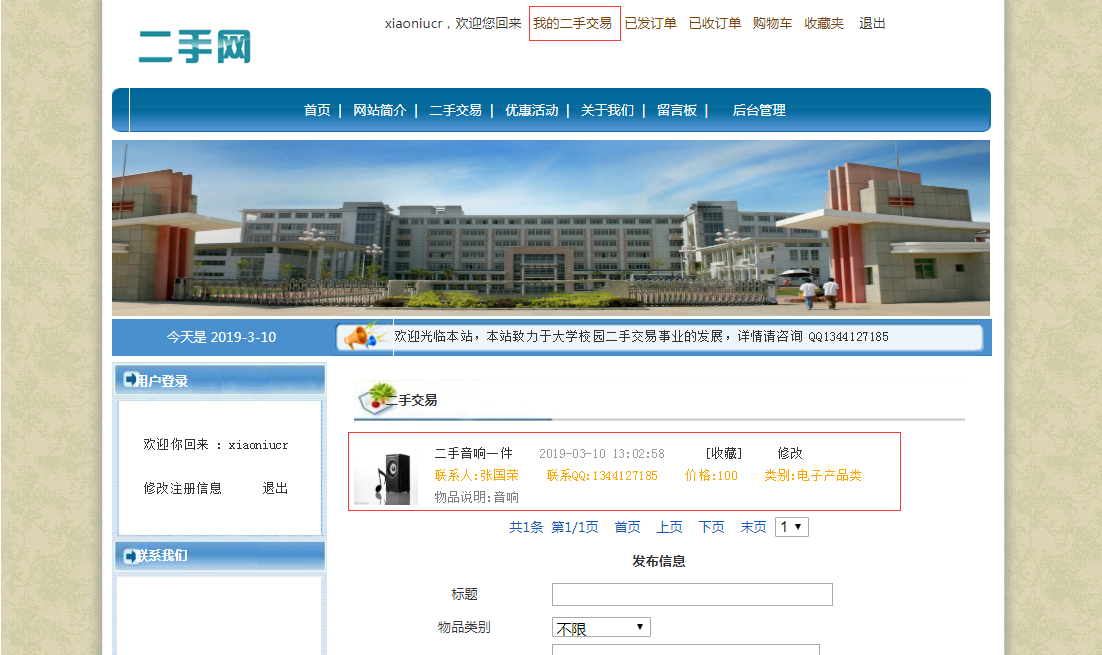Select 二手交易 in the navigation bar

click(x=455, y=110)
